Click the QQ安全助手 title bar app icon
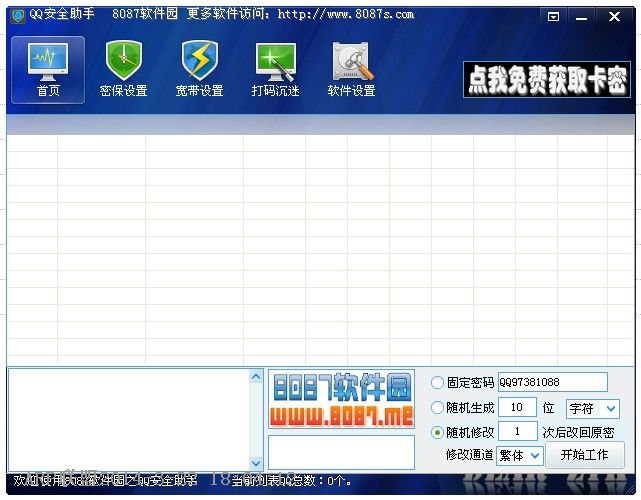The image size is (641, 500). [18, 16]
